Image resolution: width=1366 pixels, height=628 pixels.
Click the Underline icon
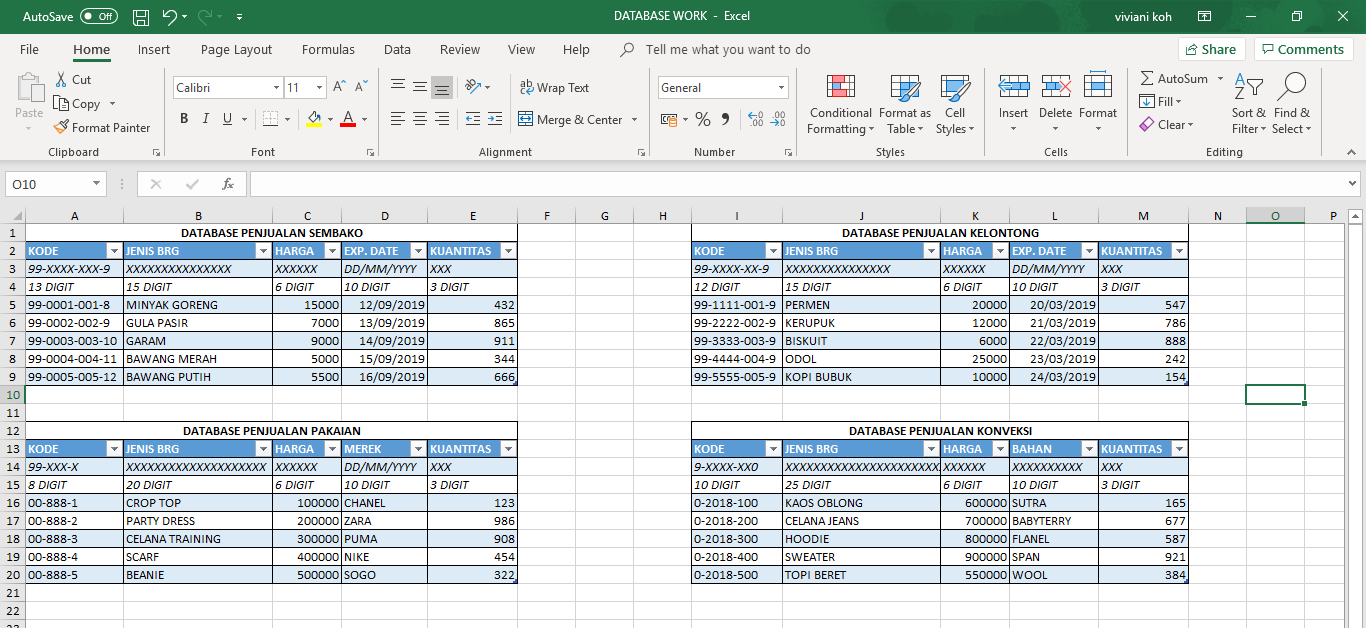click(x=228, y=118)
